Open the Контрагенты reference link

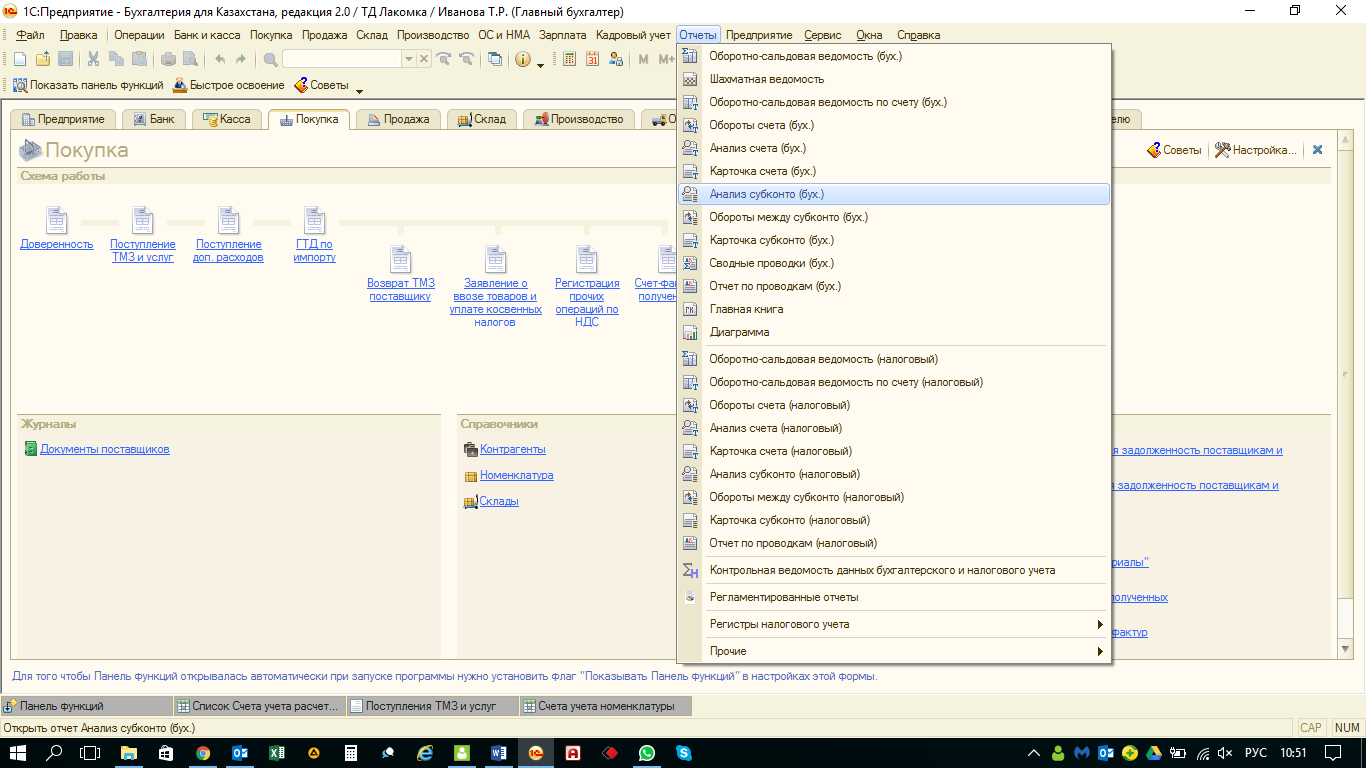click(x=513, y=449)
